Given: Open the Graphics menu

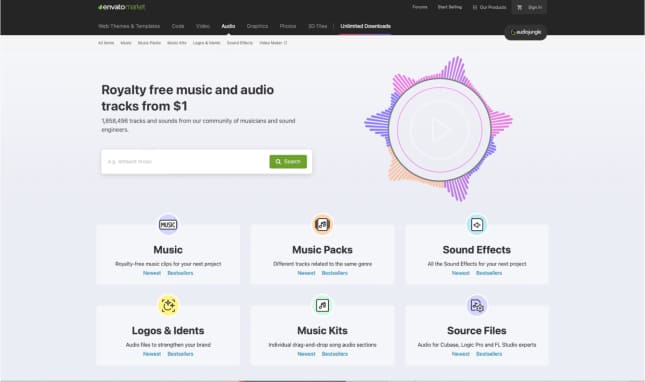Looking at the screenshot, I should (257, 26).
